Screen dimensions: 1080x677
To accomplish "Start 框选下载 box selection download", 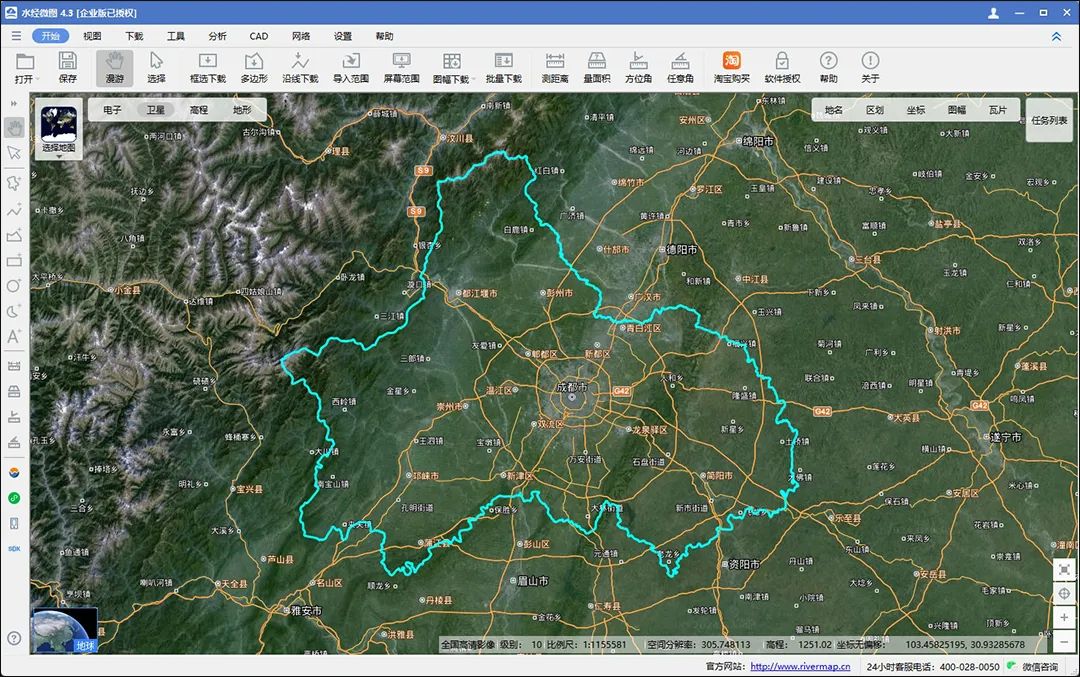I will coord(208,68).
